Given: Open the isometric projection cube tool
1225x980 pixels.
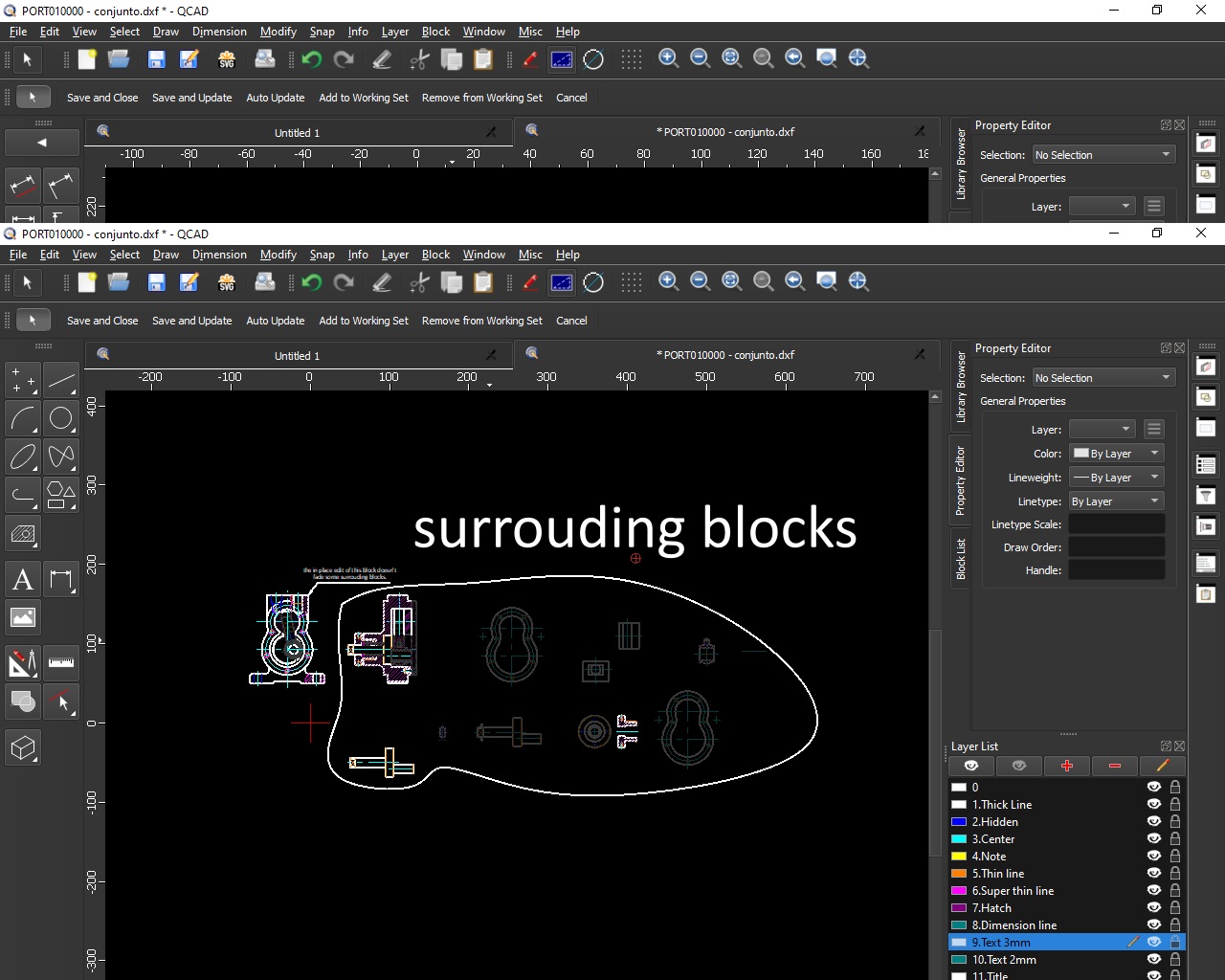Looking at the screenshot, I should (x=23, y=747).
